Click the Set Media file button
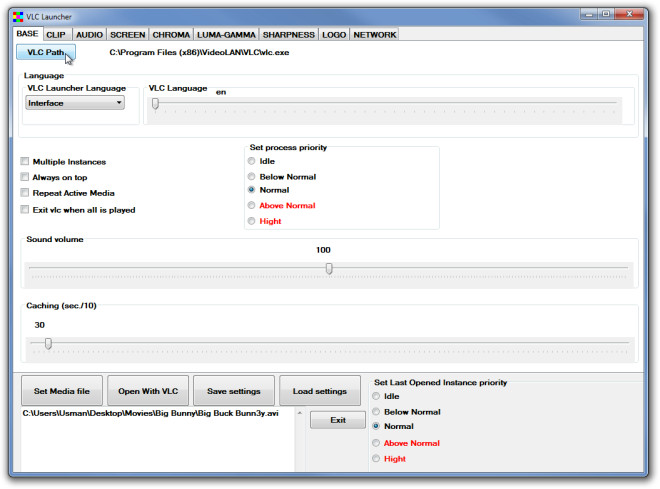The image size is (660, 489). [62, 391]
